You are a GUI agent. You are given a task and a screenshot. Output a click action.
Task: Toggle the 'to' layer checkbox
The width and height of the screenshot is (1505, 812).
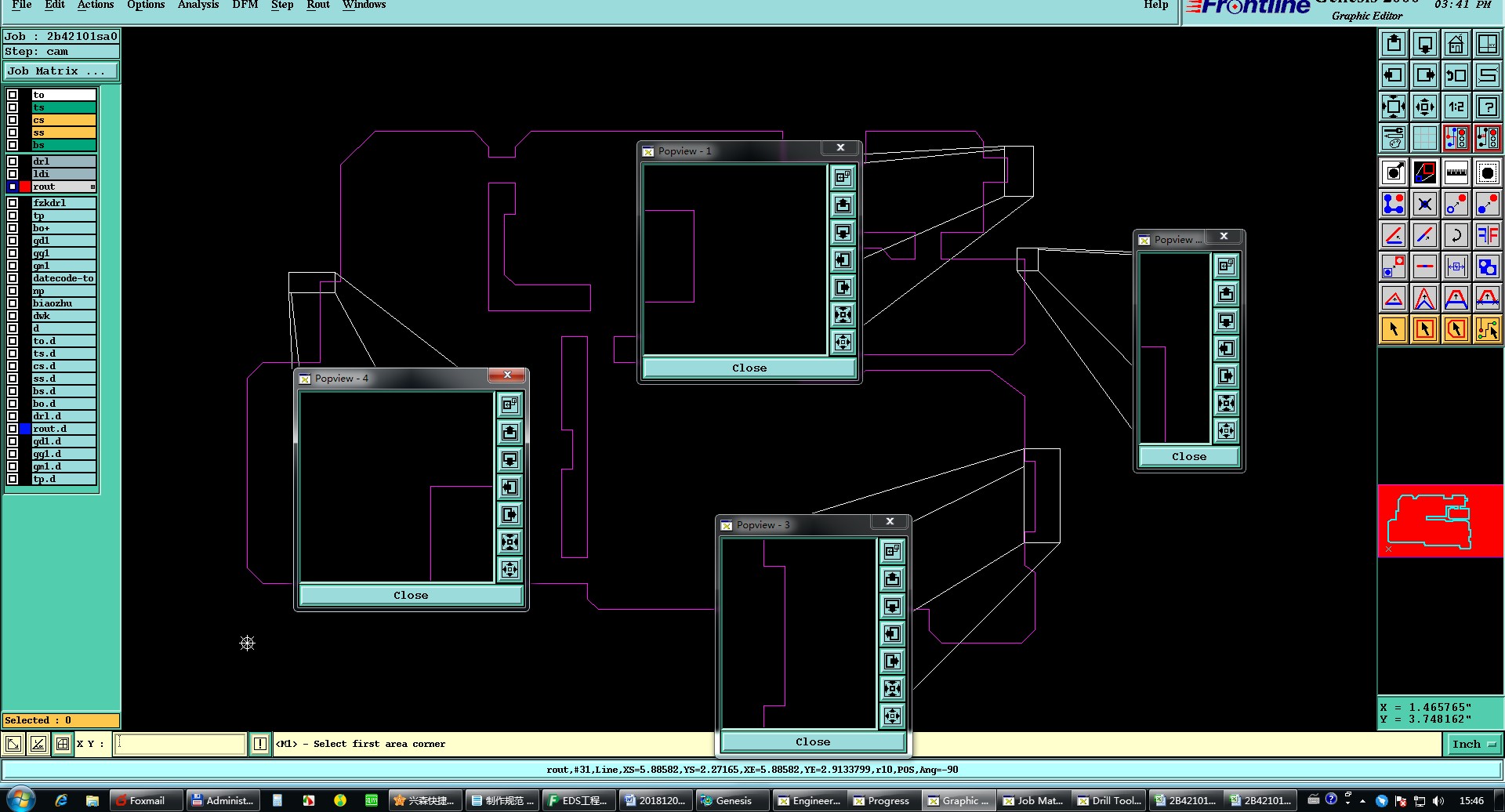point(13,95)
